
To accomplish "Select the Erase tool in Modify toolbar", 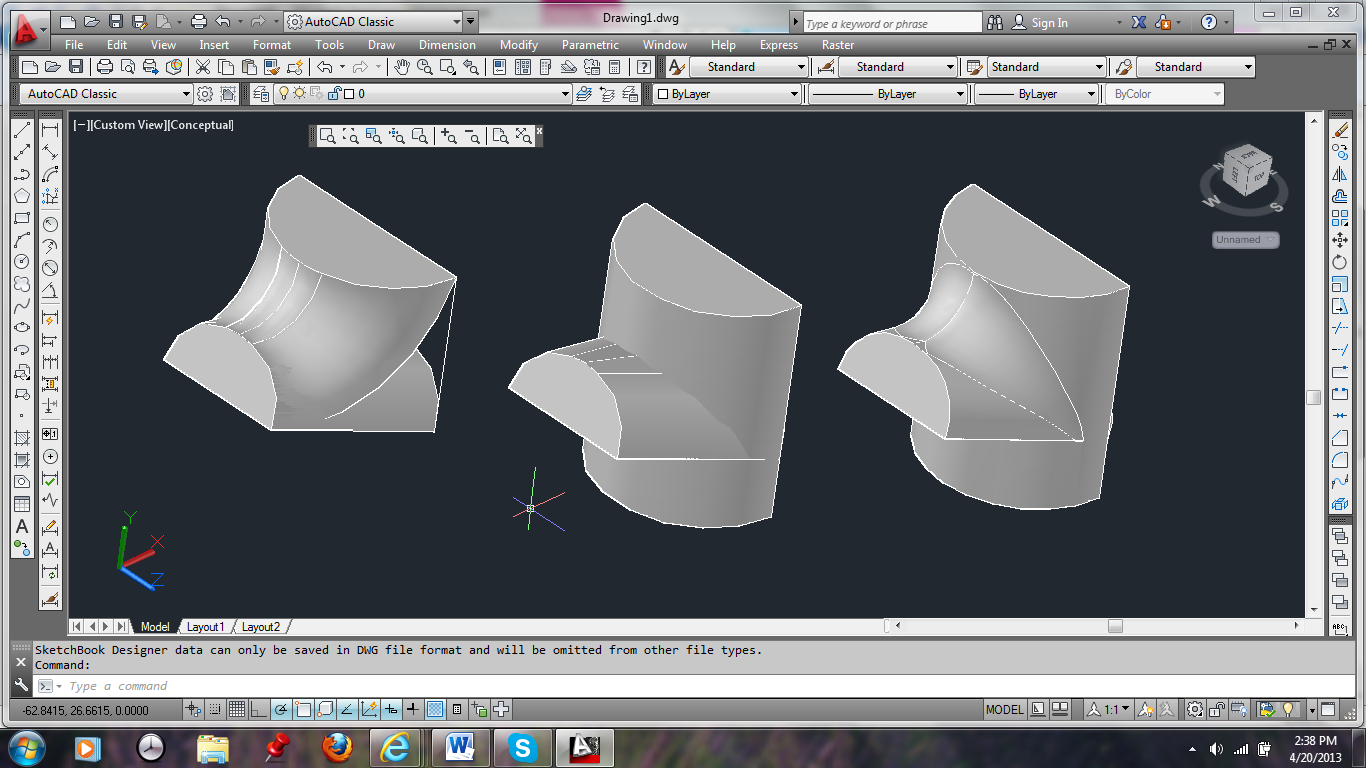I will 1340,130.
